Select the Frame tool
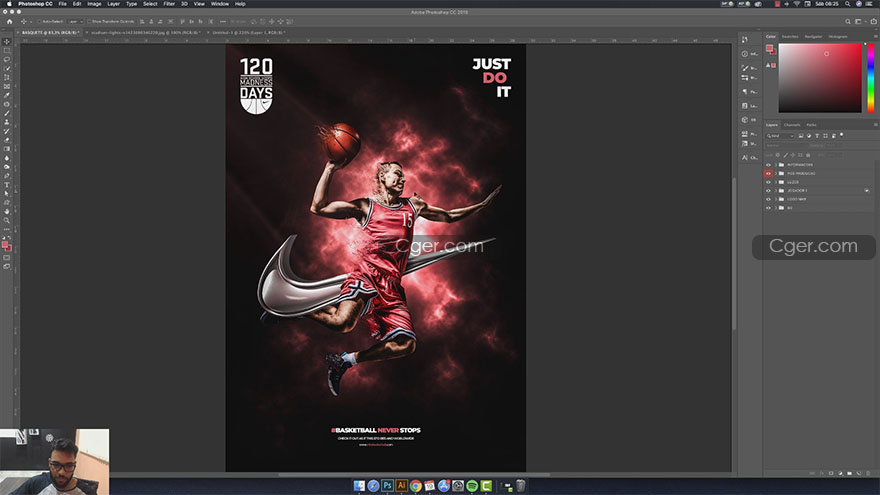This screenshot has height=495, width=880. pyautogui.click(x=7, y=86)
